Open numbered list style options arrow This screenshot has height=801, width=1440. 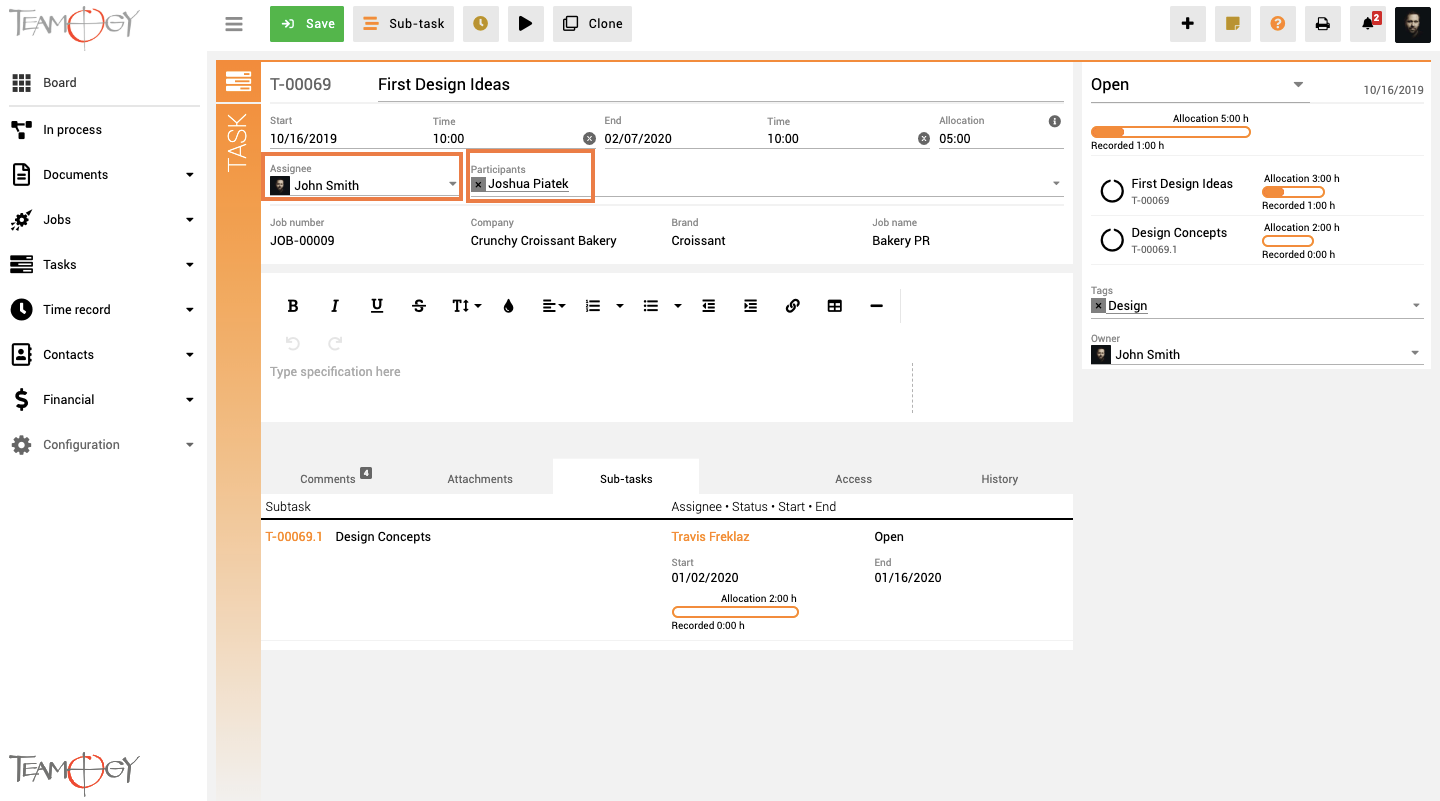tap(620, 306)
